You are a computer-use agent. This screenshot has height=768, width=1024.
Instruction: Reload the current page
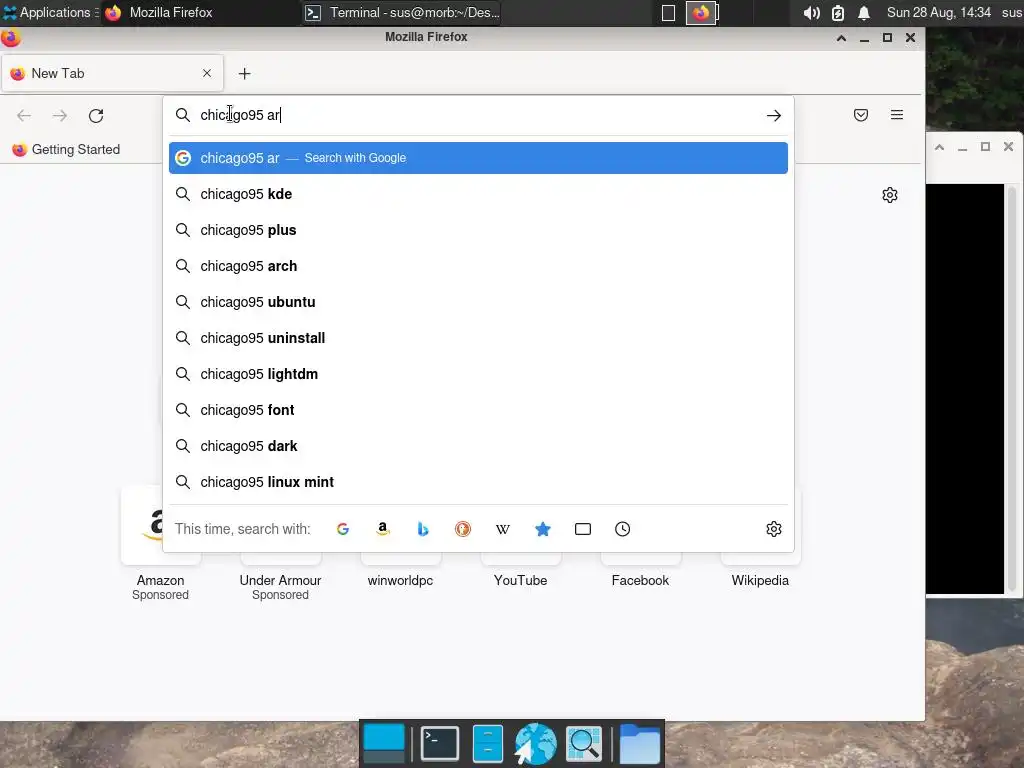coord(96,116)
